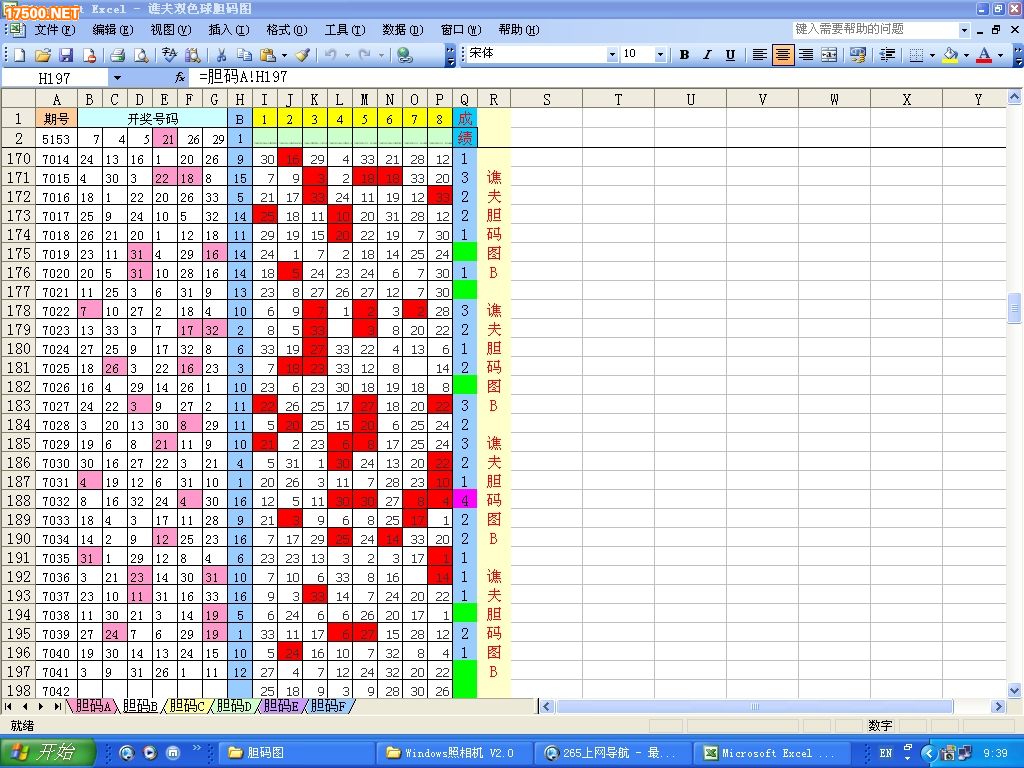1024x768 pixels.
Task: Copy the selected cells
Action: tap(244, 56)
